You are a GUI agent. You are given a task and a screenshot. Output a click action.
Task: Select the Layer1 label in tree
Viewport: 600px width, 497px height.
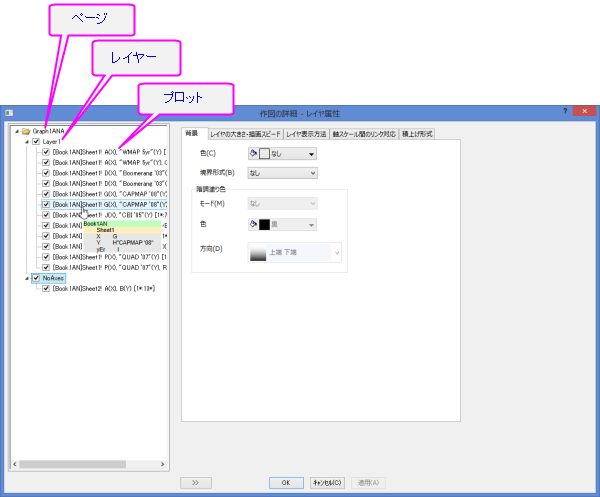point(51,142)
